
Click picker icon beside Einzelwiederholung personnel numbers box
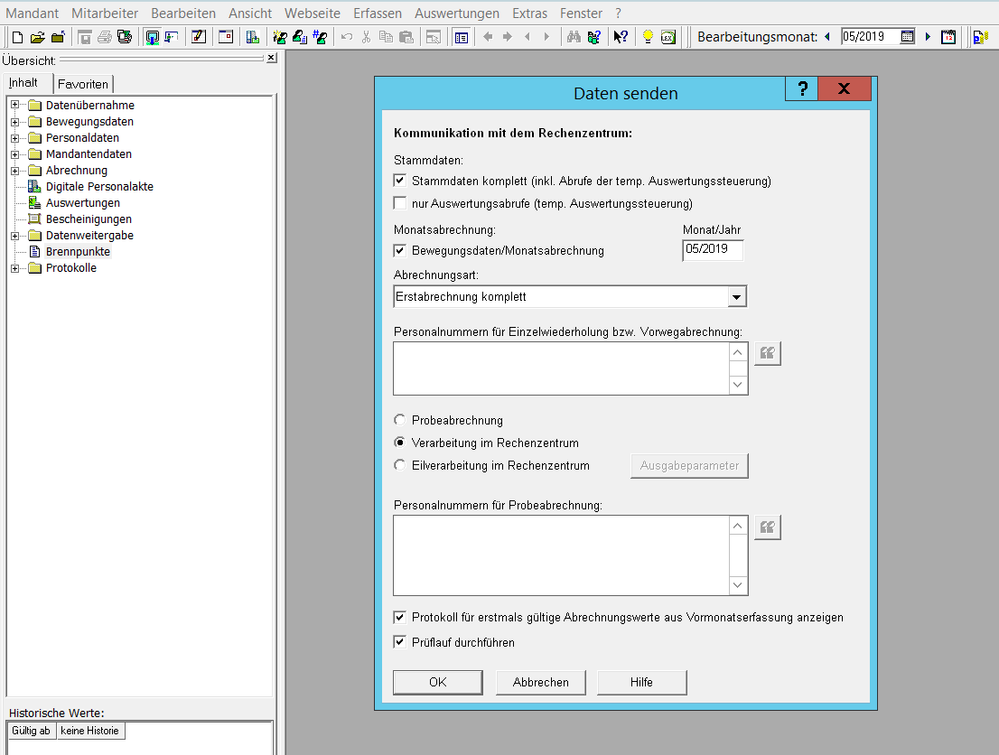click(x=767, y=353)
